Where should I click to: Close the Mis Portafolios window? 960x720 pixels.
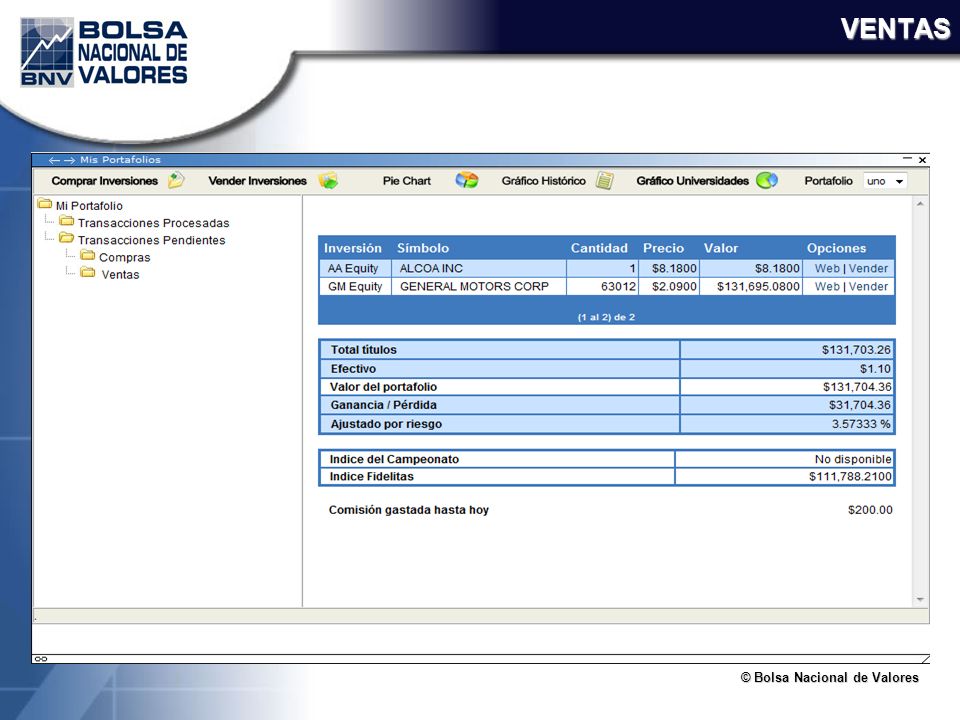(922, 160)
